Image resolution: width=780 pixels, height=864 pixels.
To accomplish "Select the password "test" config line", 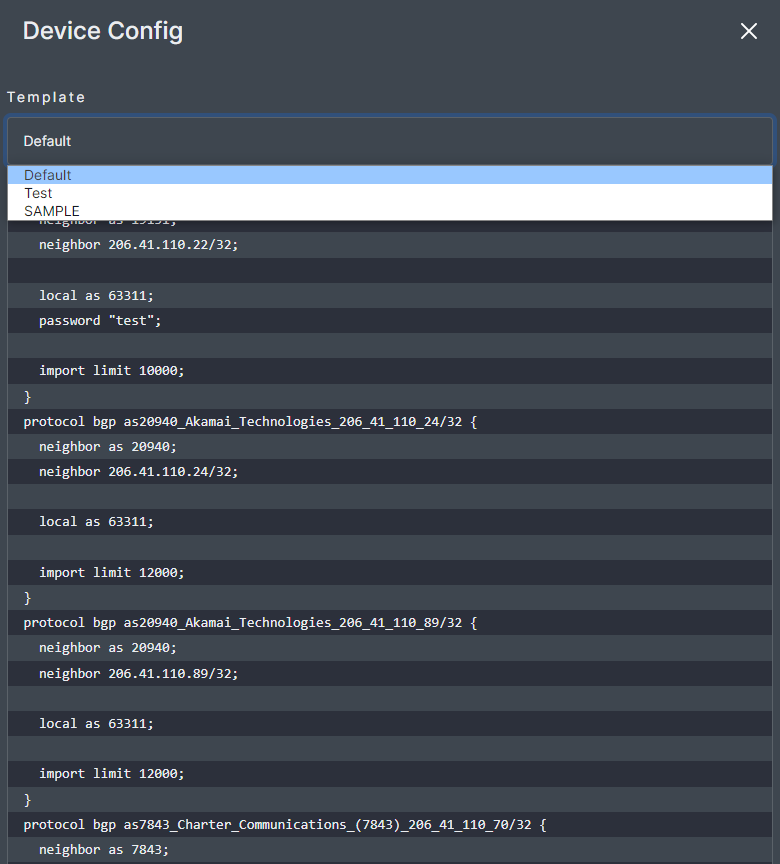I will pyautogui.click(x=100, y=320).
